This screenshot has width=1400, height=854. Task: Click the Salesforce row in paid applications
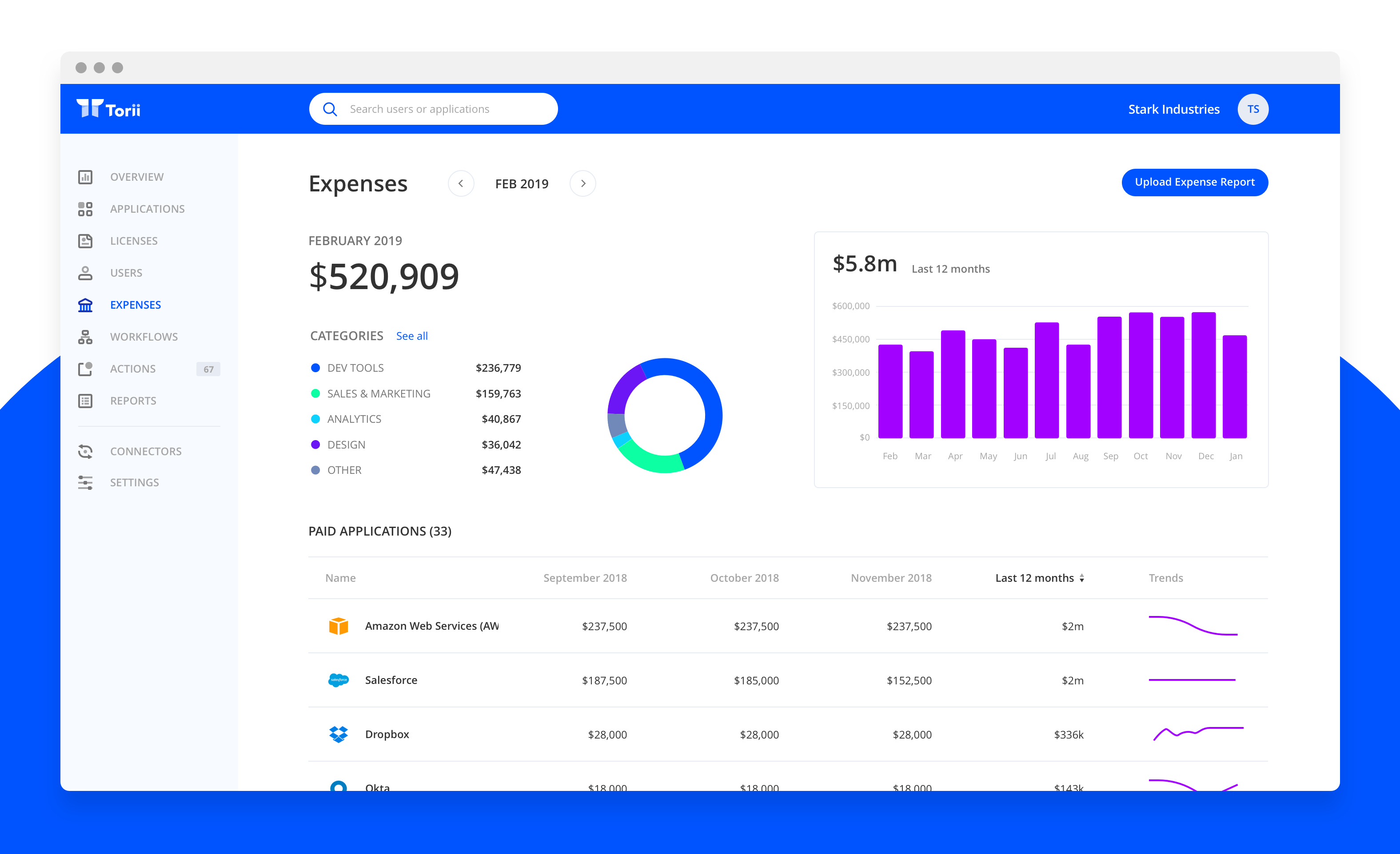[391, 680]
